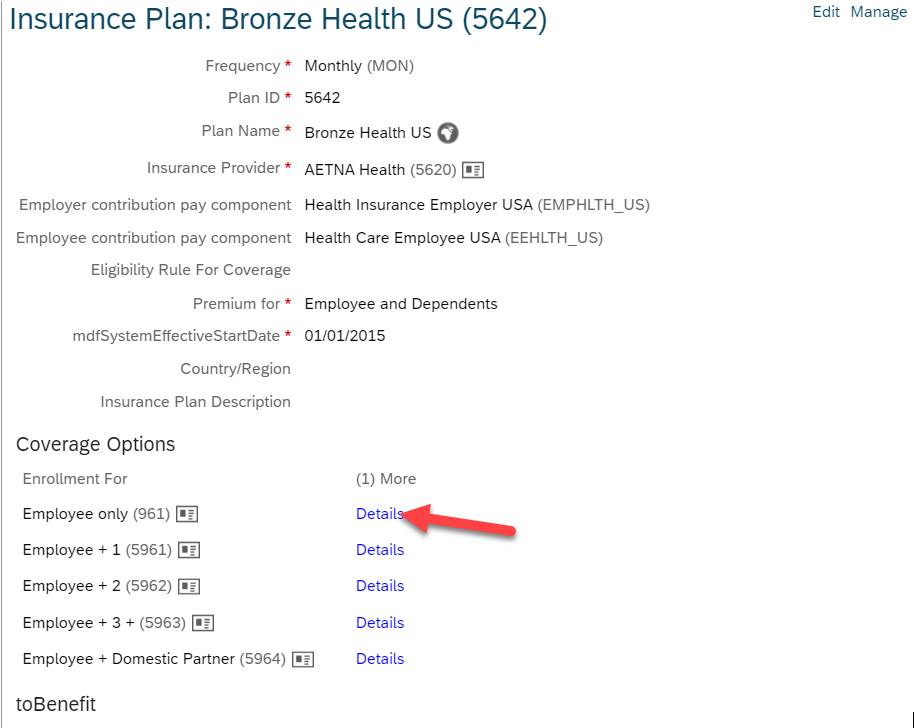
Task: Click the Insurance Plan Bronze Health US title
Action: coord(278,19)
